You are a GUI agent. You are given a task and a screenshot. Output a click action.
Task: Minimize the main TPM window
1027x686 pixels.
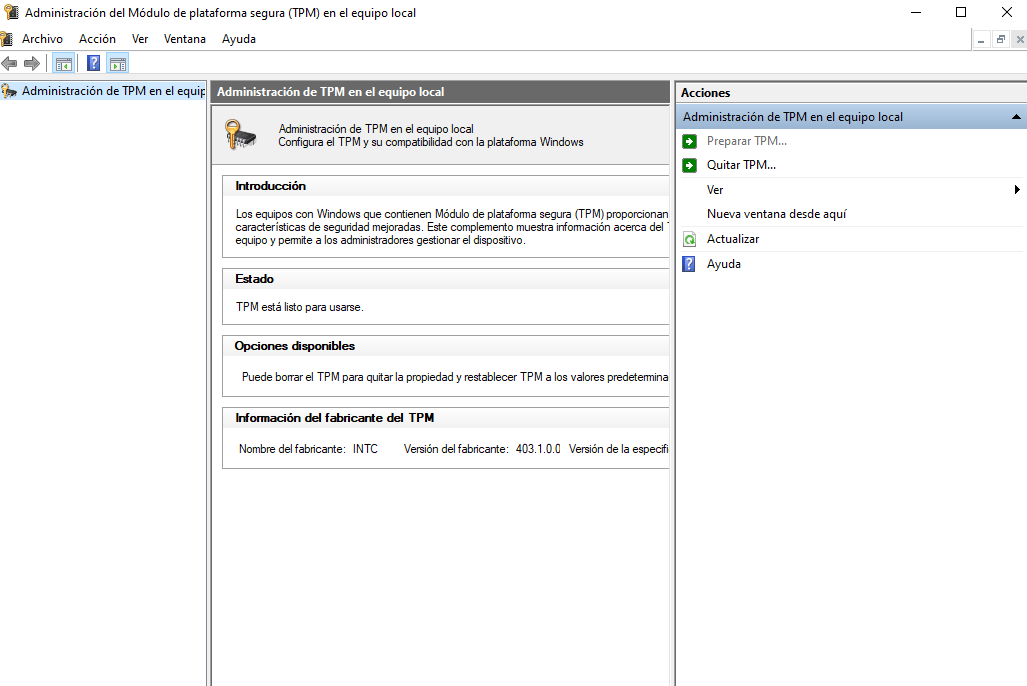click(x=916, y=12)
